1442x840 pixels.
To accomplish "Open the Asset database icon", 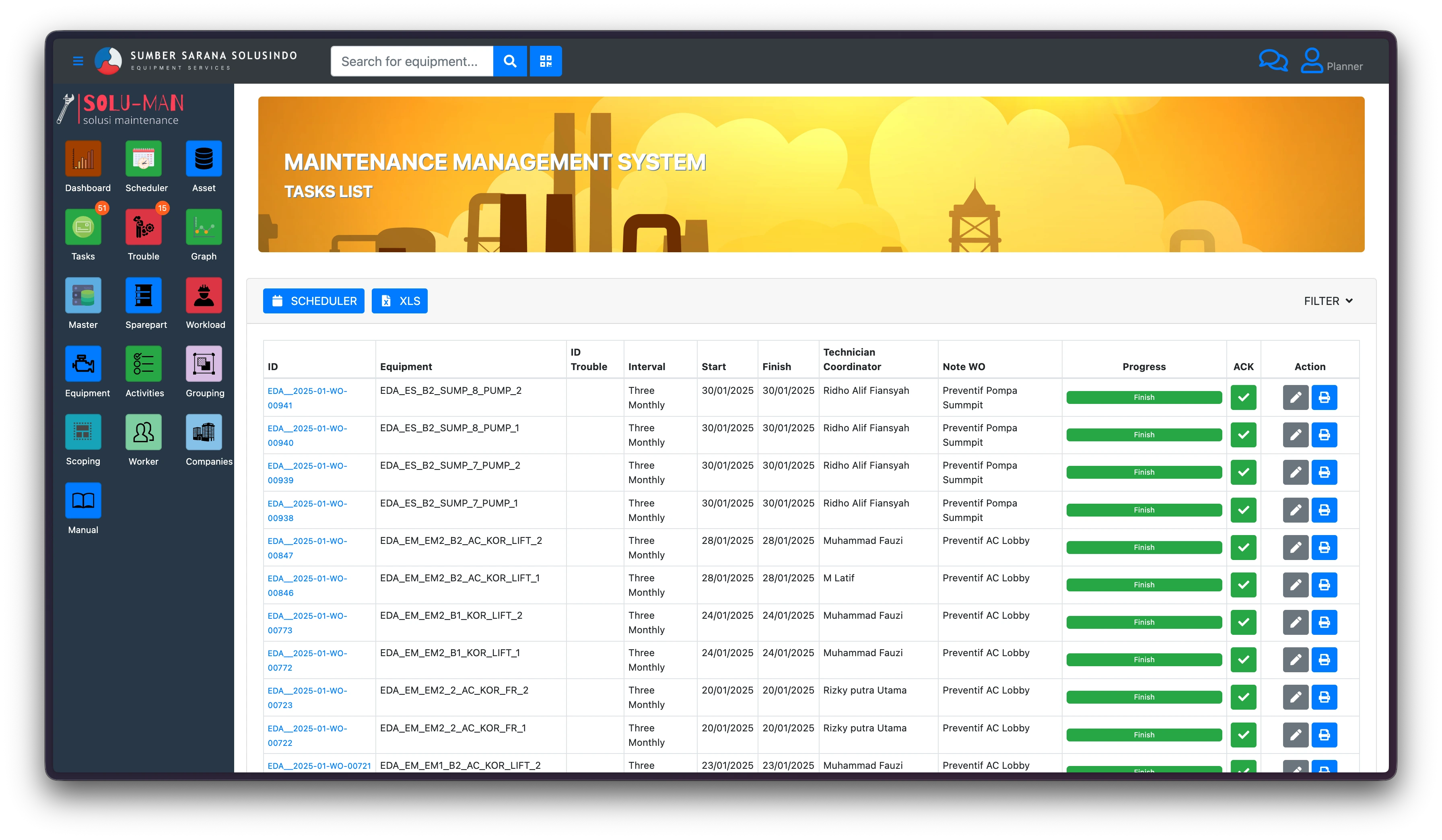I will pyautogui.click(x=204, y=159).
